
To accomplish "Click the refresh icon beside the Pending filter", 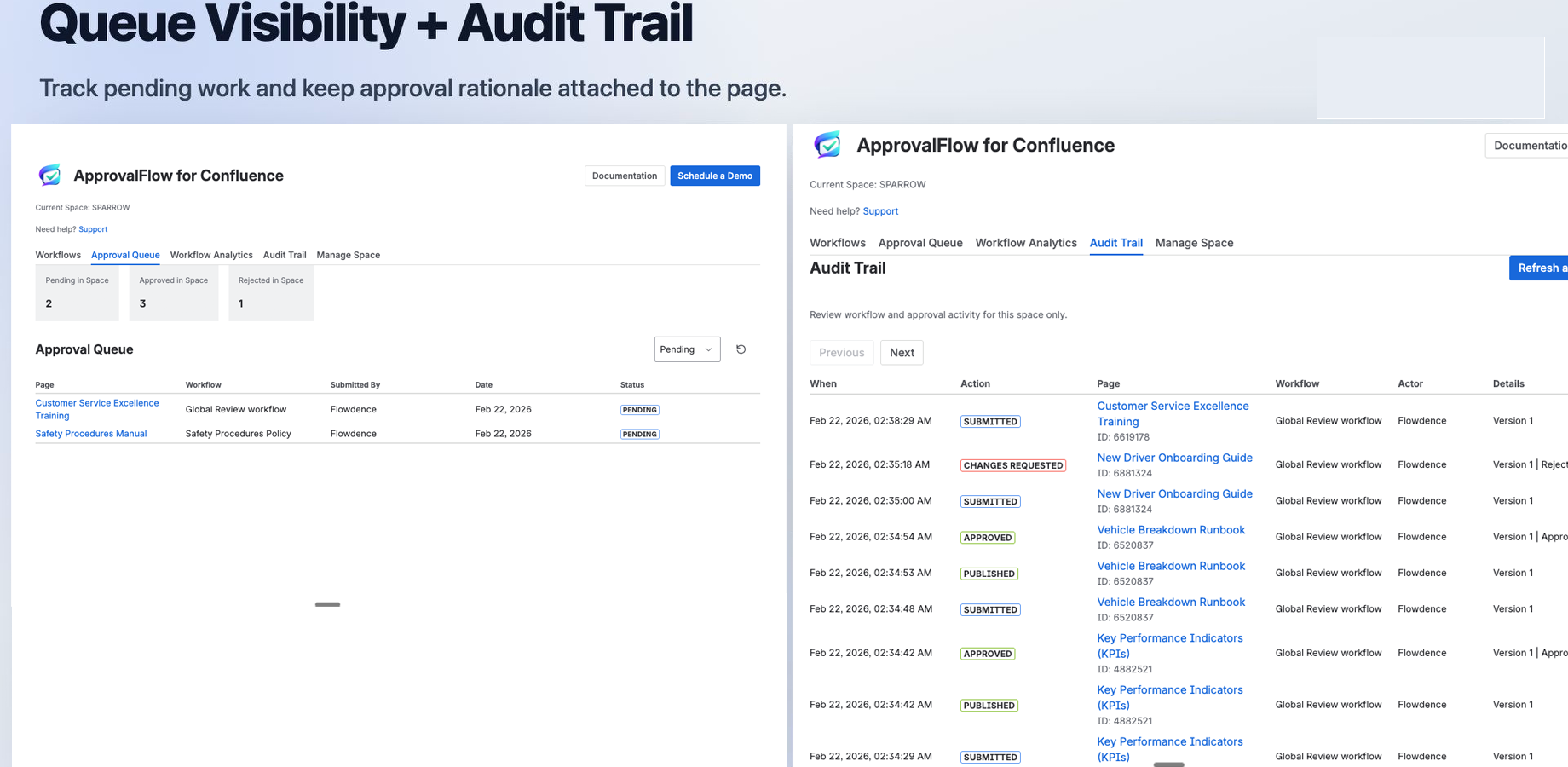I will pos(740,349).
